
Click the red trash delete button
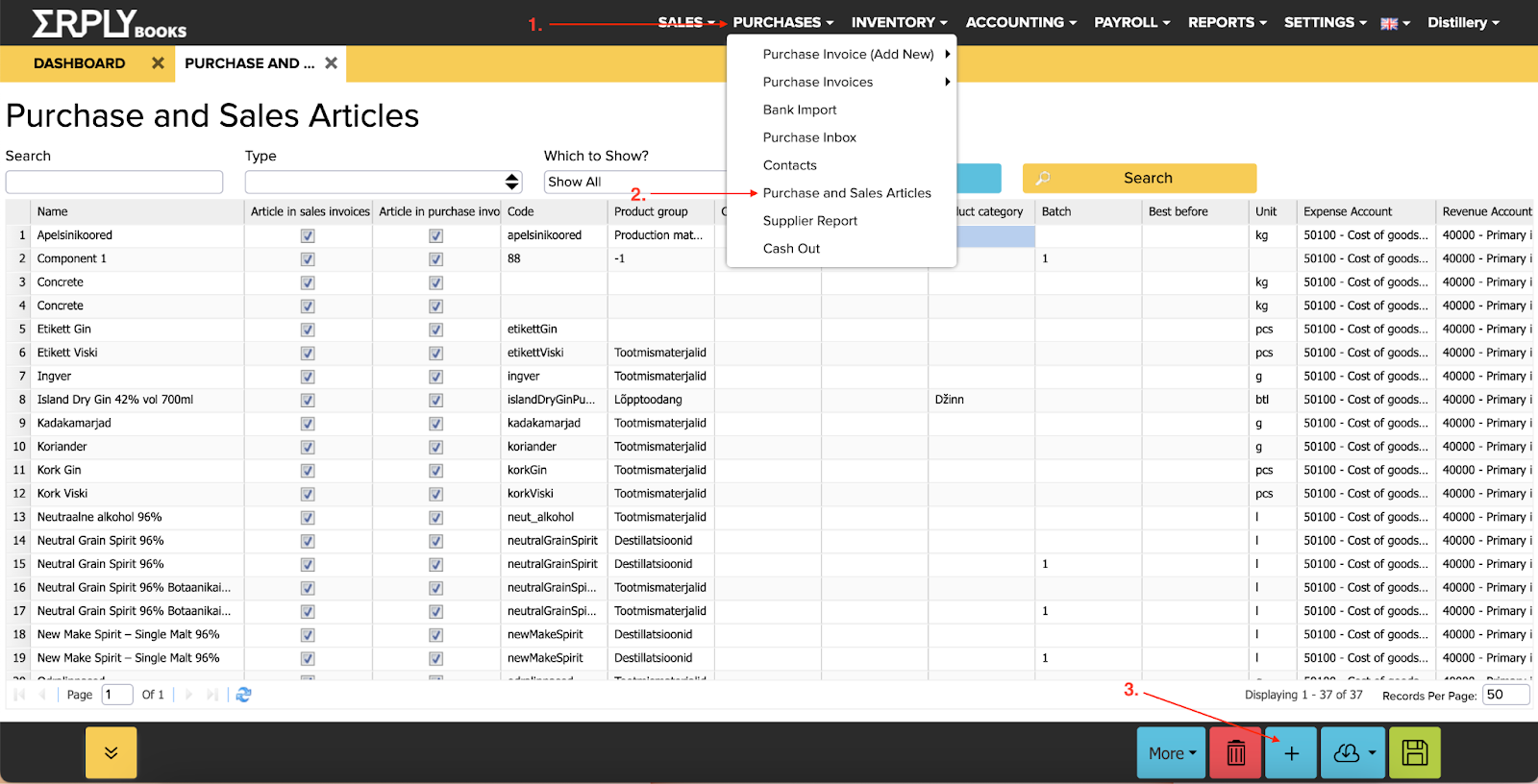(x=1235, y=753)
